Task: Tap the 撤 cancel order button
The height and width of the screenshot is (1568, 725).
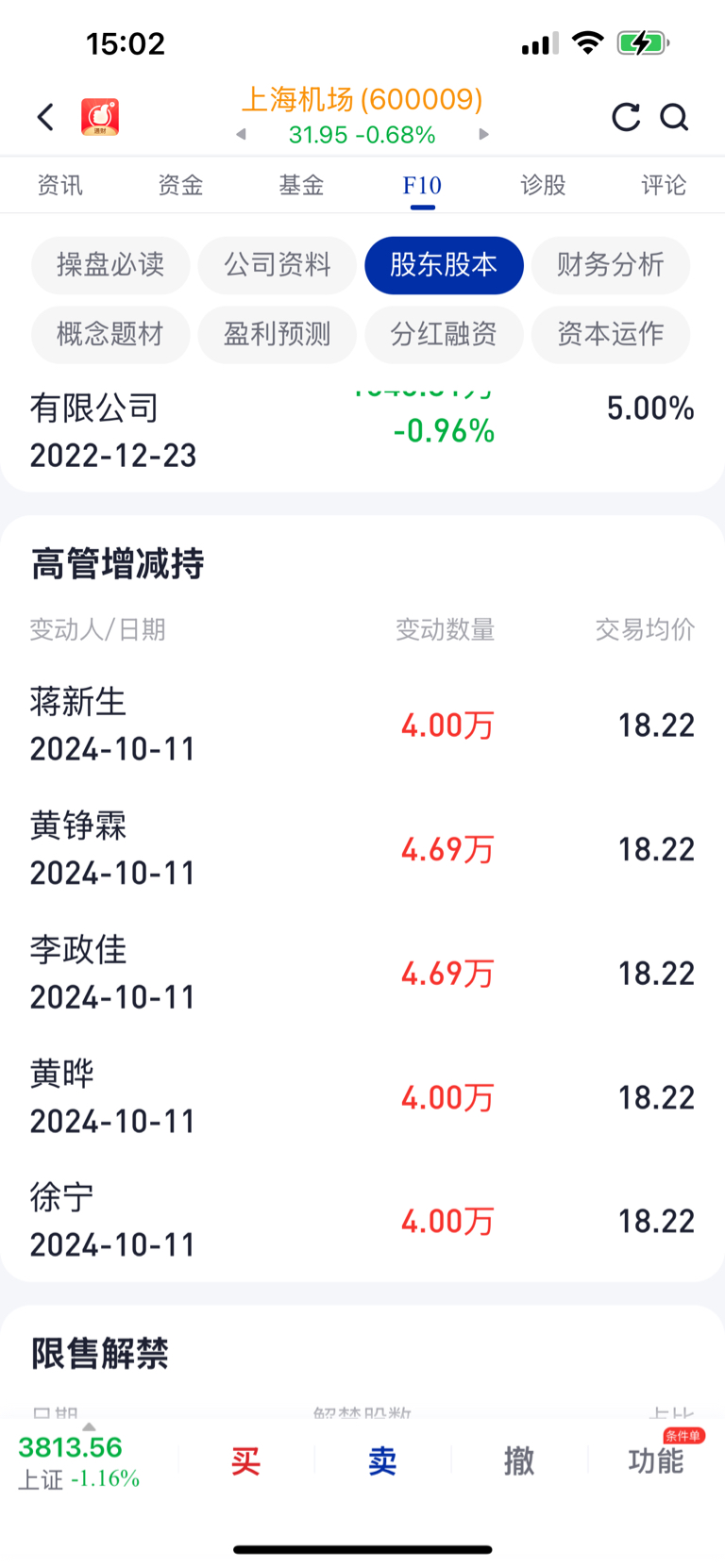Action: (519, 1461)
